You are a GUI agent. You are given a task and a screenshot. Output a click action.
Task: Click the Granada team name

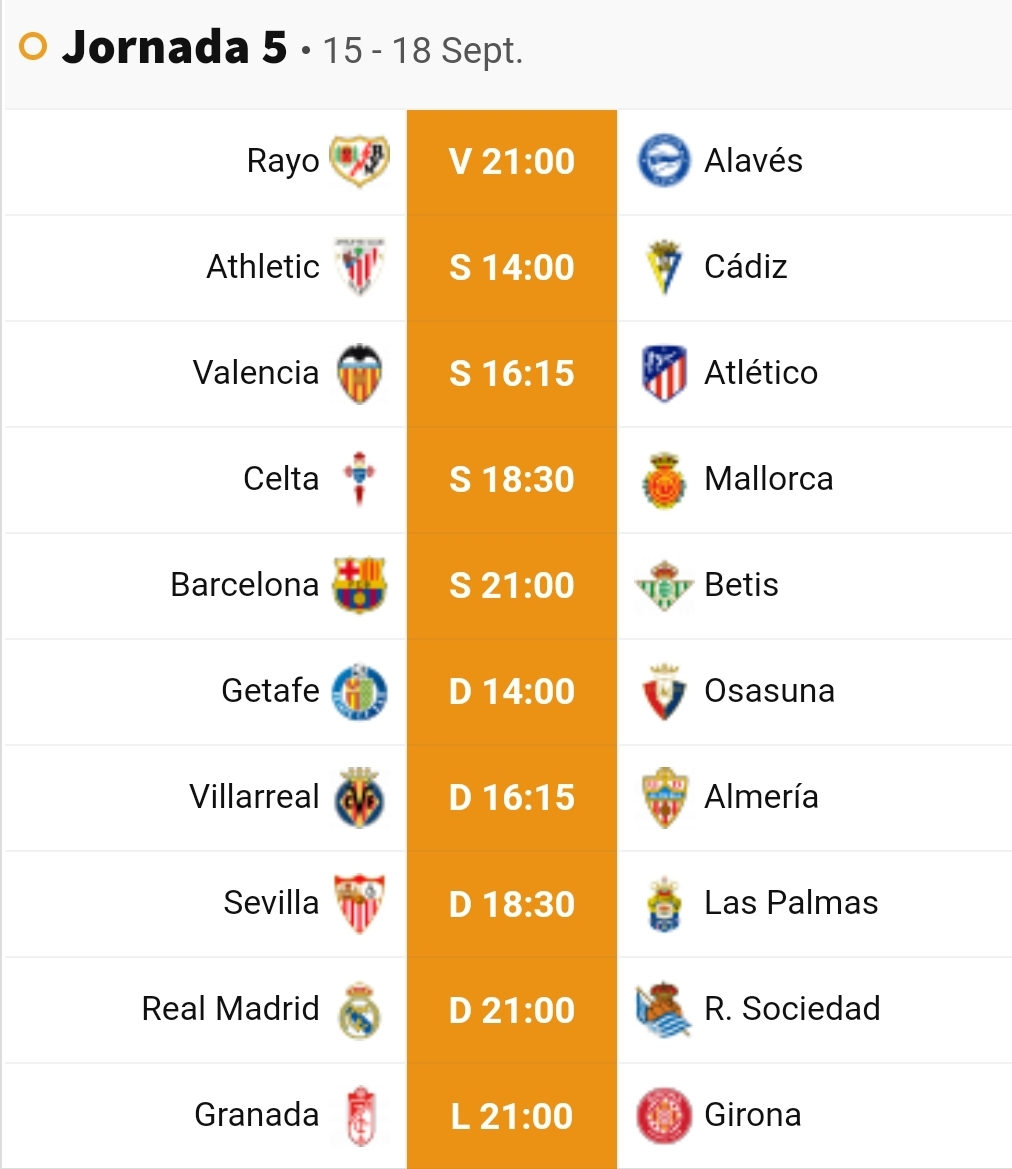(x=257, y=1115)
